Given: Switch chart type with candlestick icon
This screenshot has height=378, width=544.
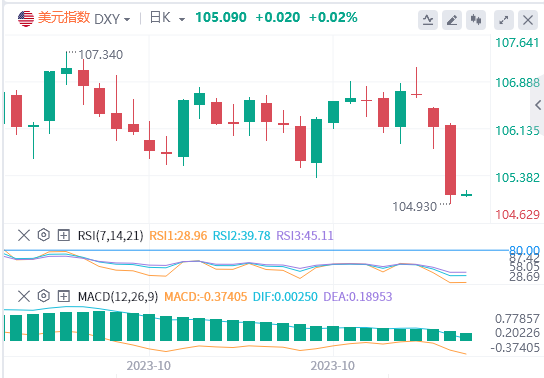Looking at the screenshot, I should pyautogui.click(x=476, y=20).
